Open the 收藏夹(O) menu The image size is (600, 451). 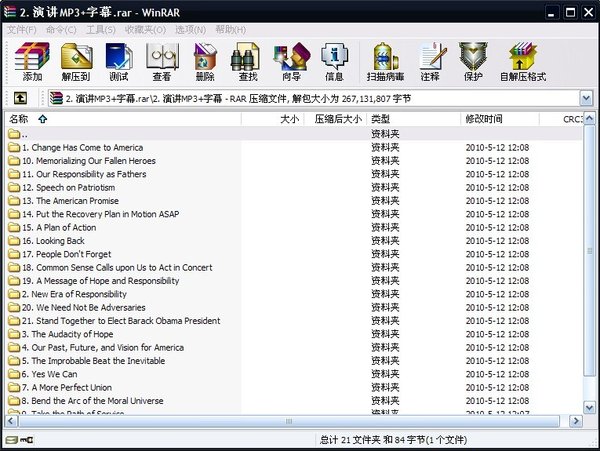145,30
